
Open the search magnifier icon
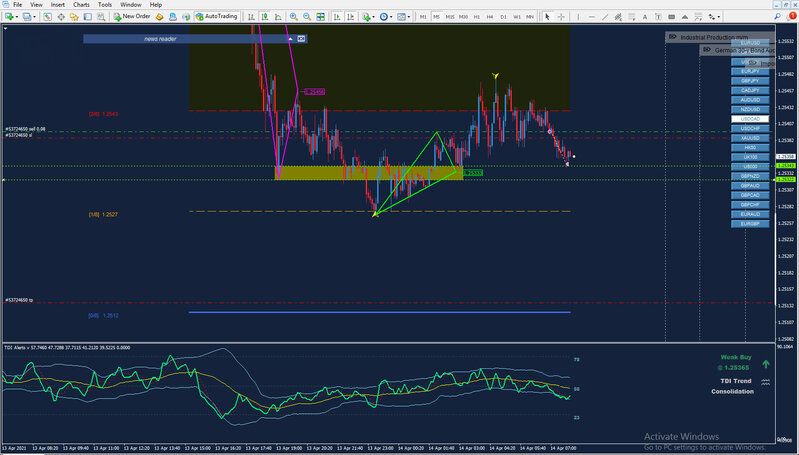(778, 16)
